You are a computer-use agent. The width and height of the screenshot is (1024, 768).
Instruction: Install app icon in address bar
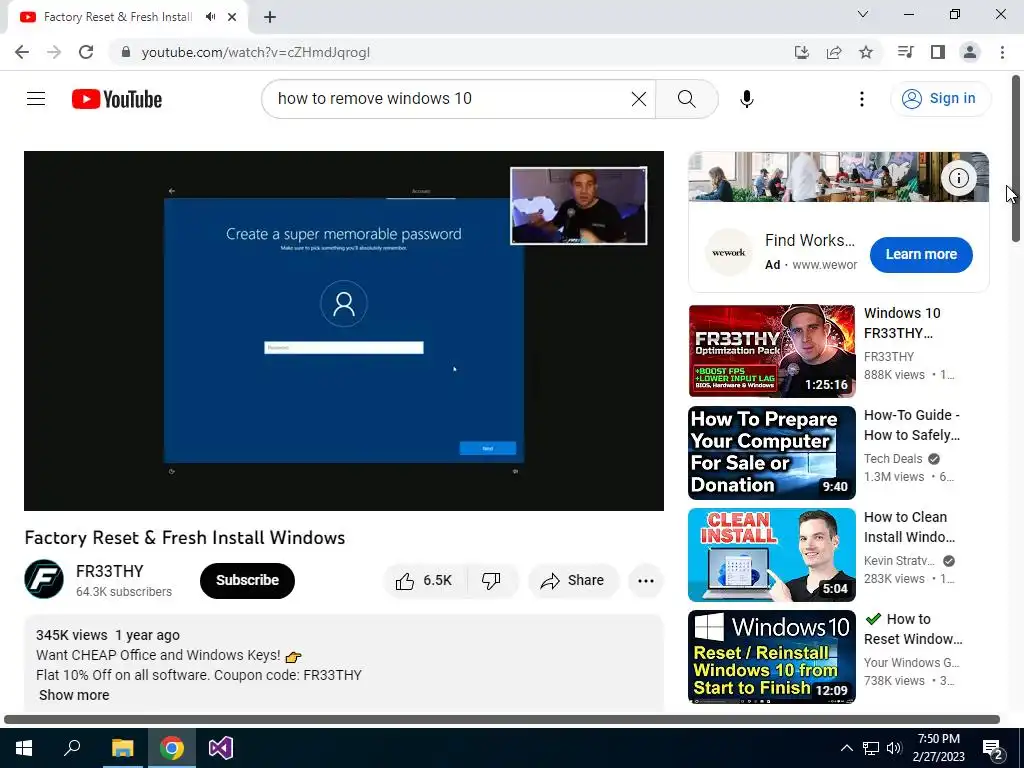click(x=801, y=52)
